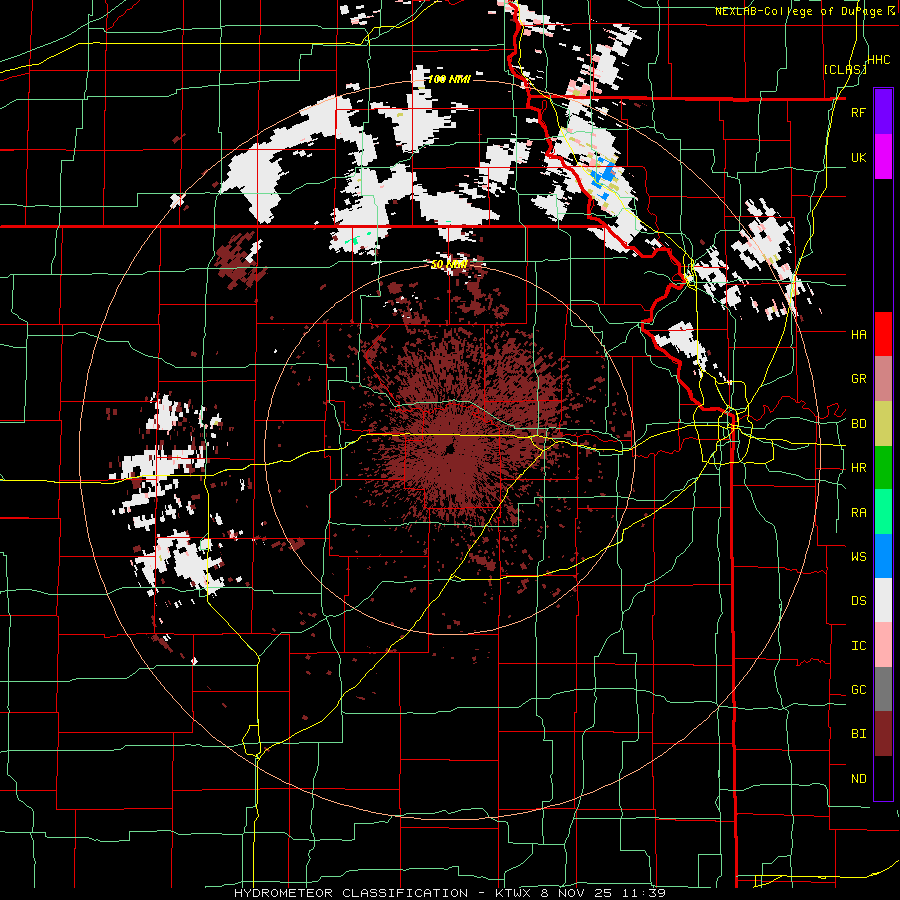Click the WS blue legend swatch

pos(883,556)
